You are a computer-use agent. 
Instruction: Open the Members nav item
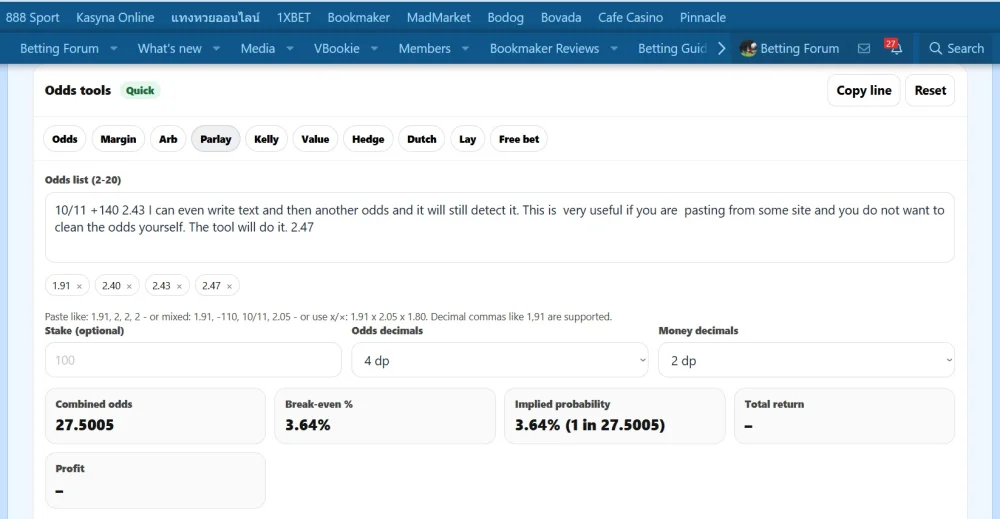click(x=425, y=48)
